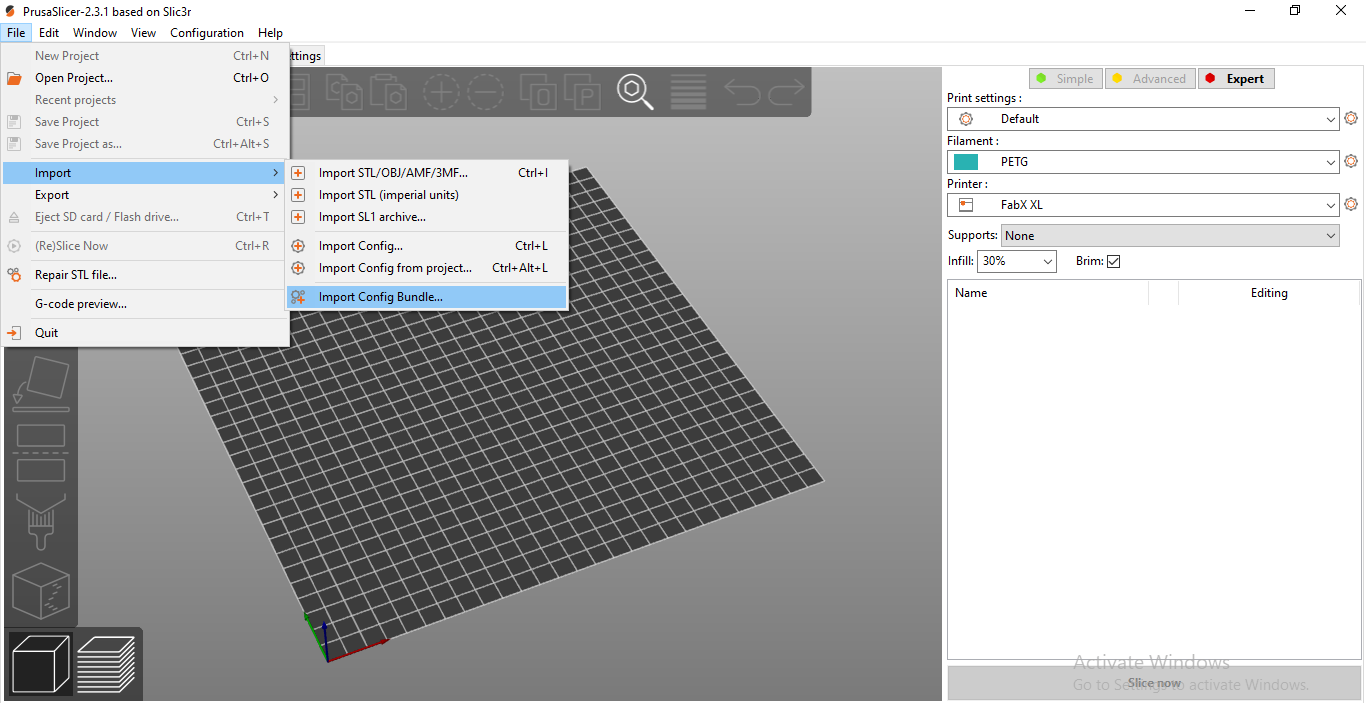
Task: Open the View menu
Action: (144, 33)
